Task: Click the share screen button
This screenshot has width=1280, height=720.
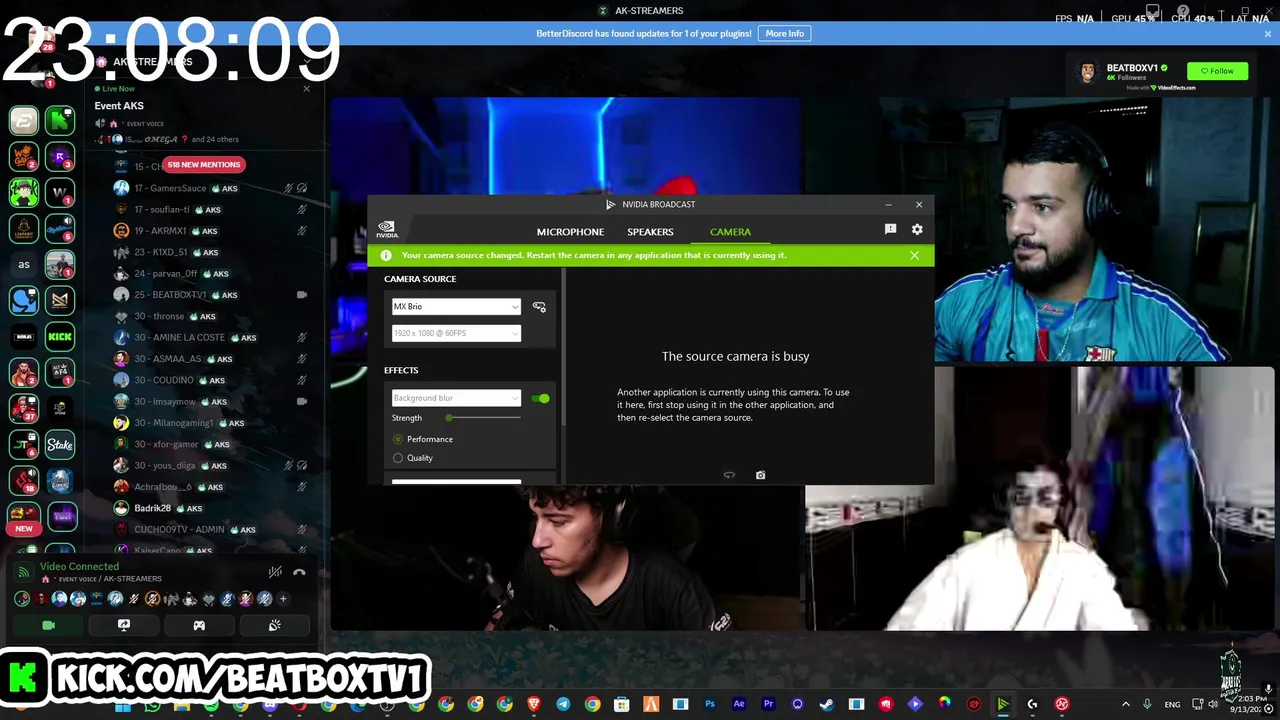Action: pos(124,625)
